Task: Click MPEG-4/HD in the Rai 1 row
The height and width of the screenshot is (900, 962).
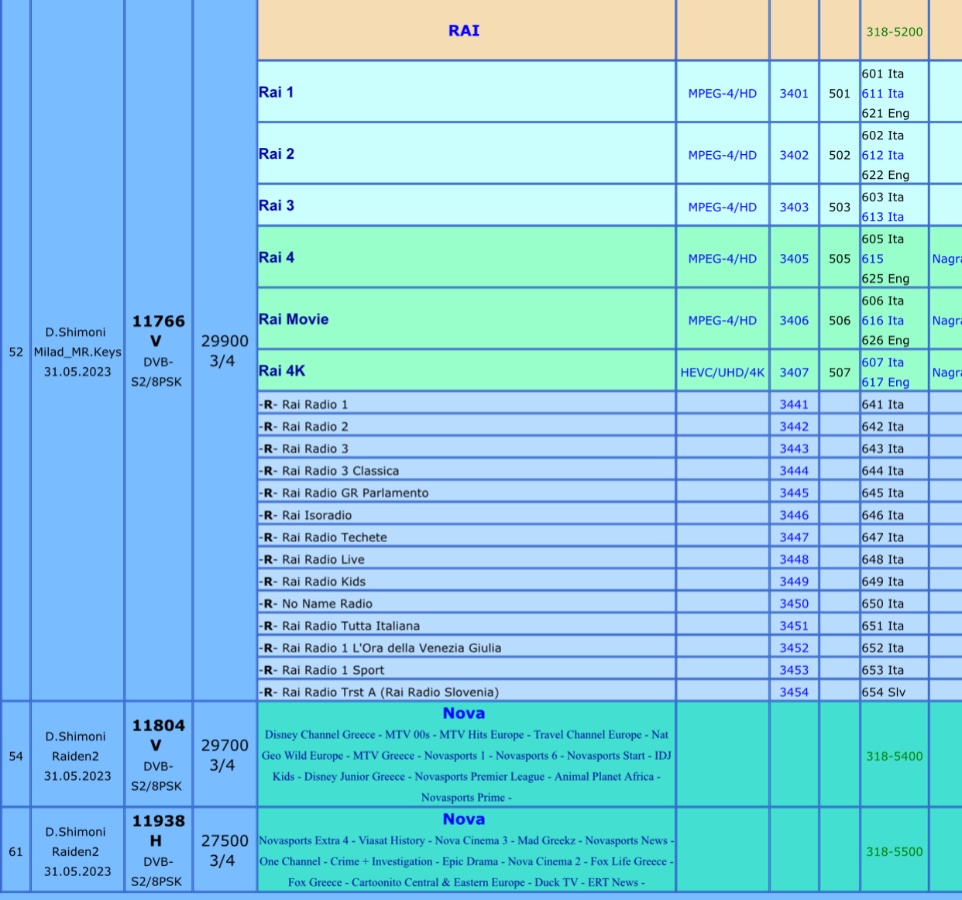Action: pos(722,93)
